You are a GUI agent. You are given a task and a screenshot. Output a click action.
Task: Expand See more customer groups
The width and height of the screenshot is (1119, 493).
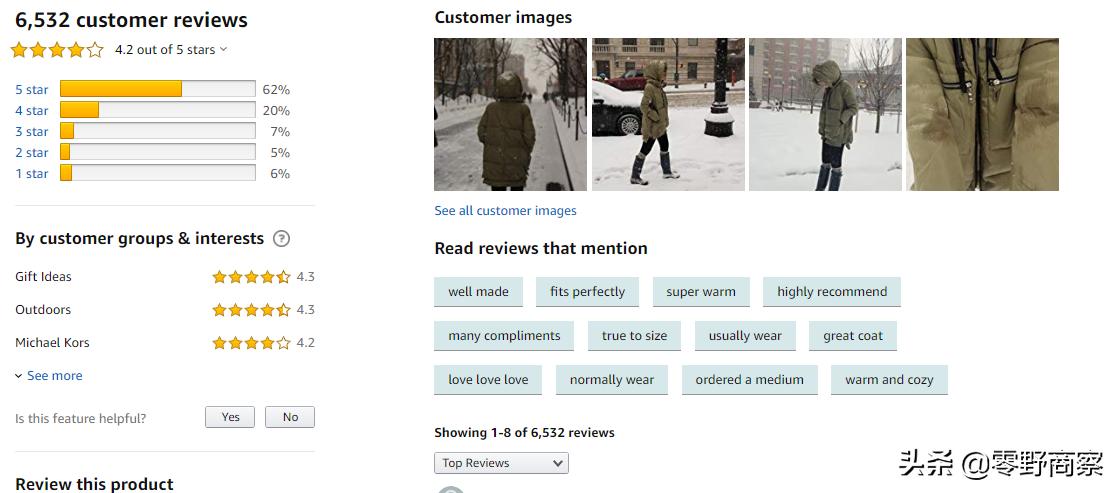(49, 376)
